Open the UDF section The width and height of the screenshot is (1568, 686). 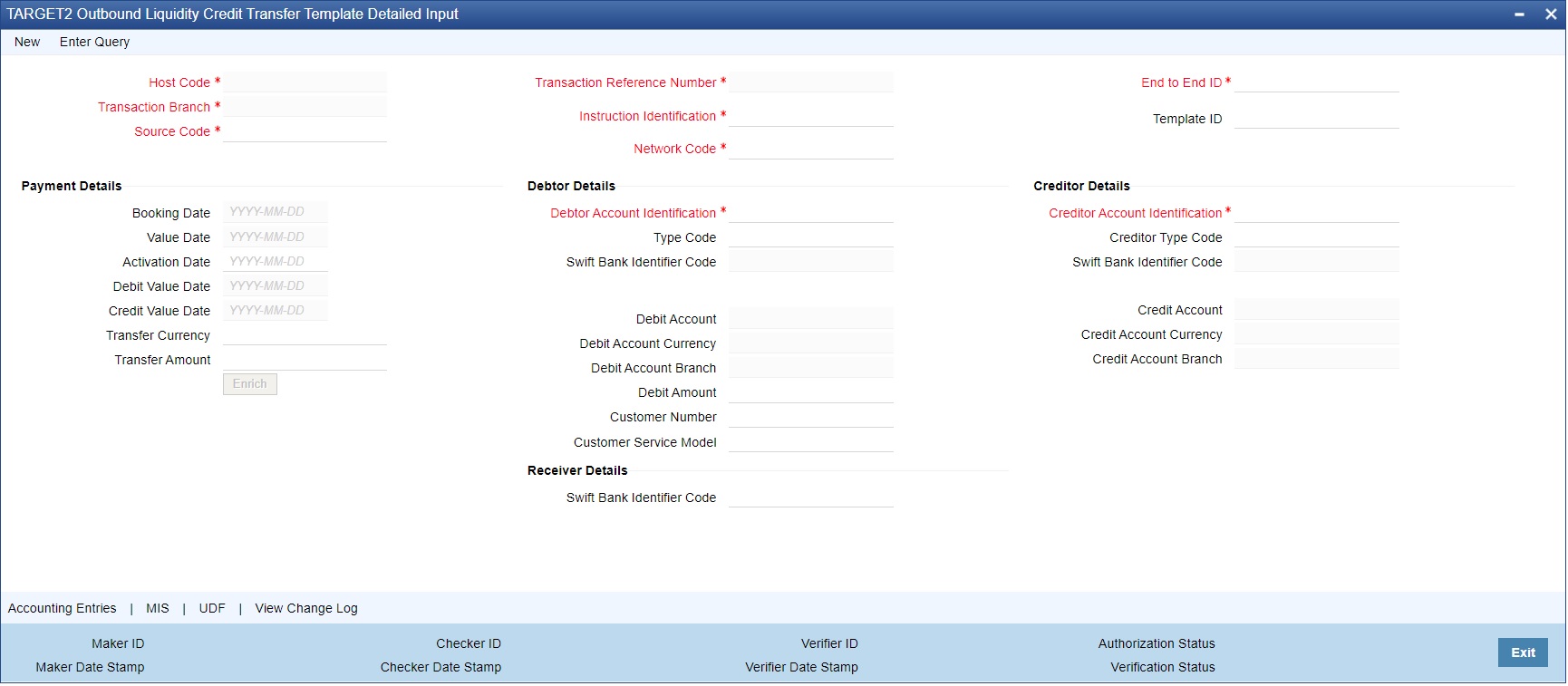[x=212, y=608]
